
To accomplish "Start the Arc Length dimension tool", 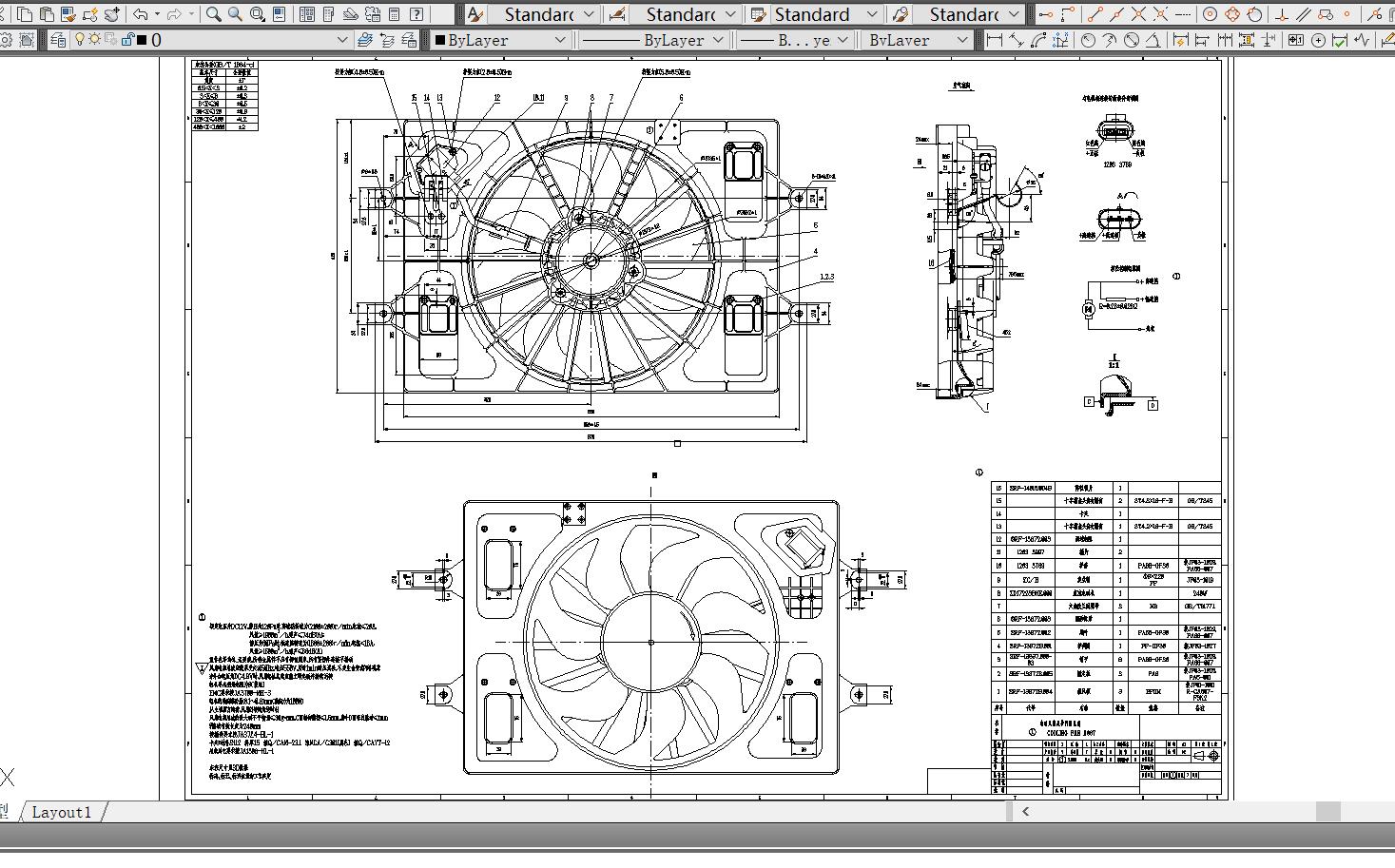I will 1038,40.
